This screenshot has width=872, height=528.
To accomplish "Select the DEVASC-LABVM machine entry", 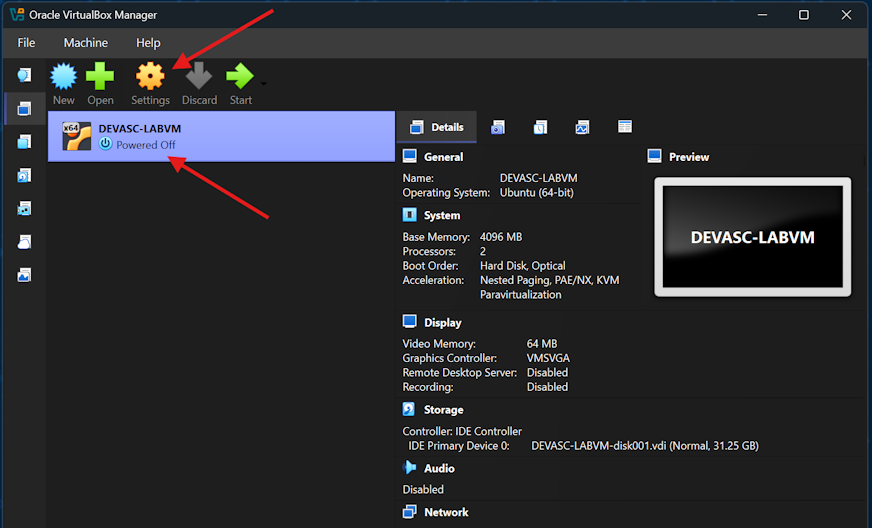I will tap(221, 136).
